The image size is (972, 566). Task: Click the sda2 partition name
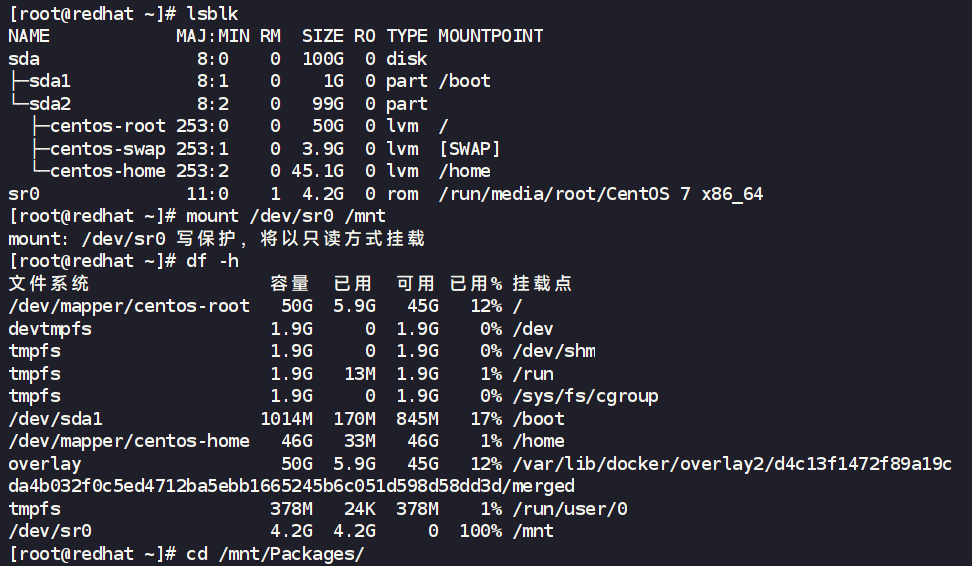tap(50, 104)
